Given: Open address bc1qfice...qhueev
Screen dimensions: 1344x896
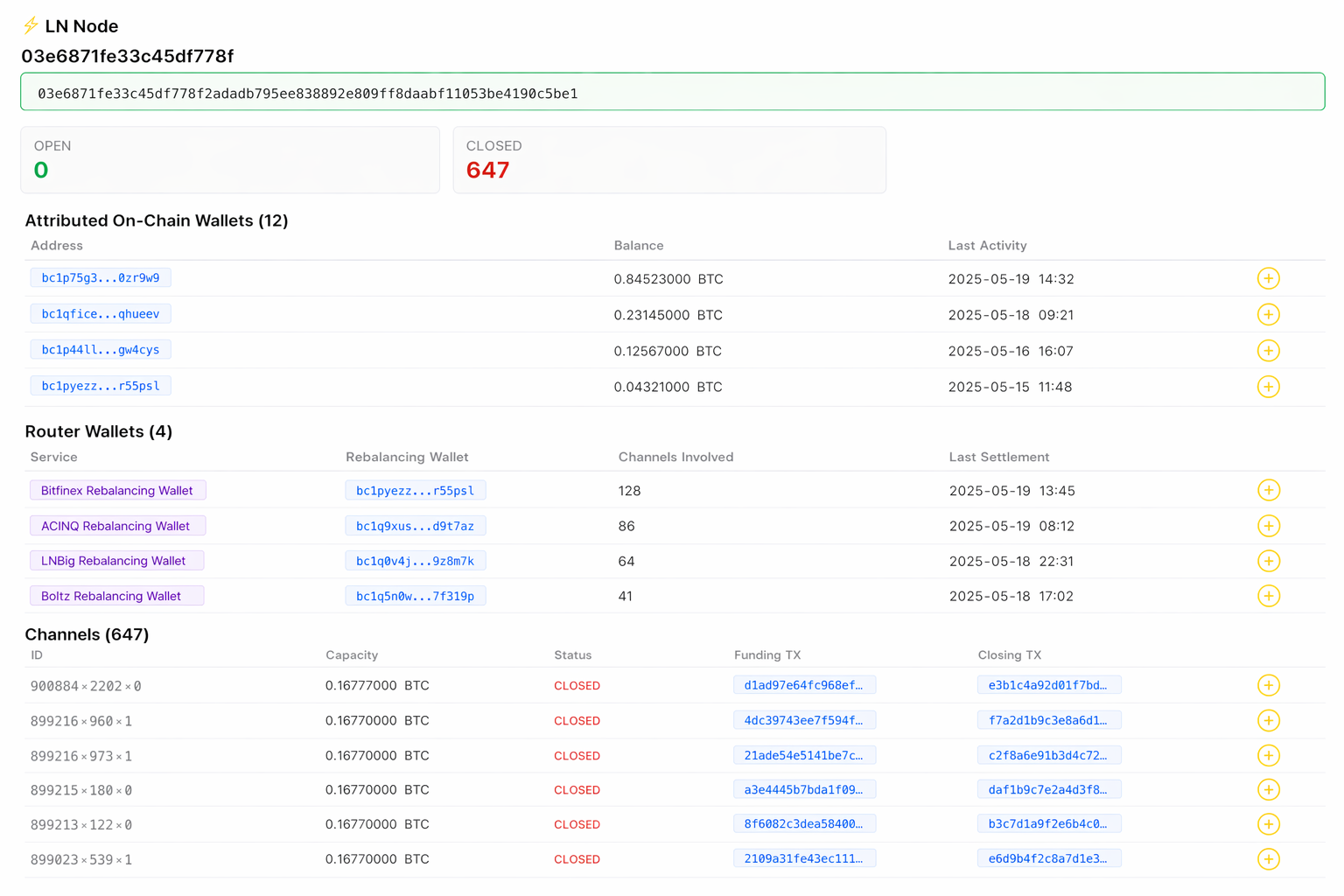Looking at the screenshot, I should (x=101, y=314).
